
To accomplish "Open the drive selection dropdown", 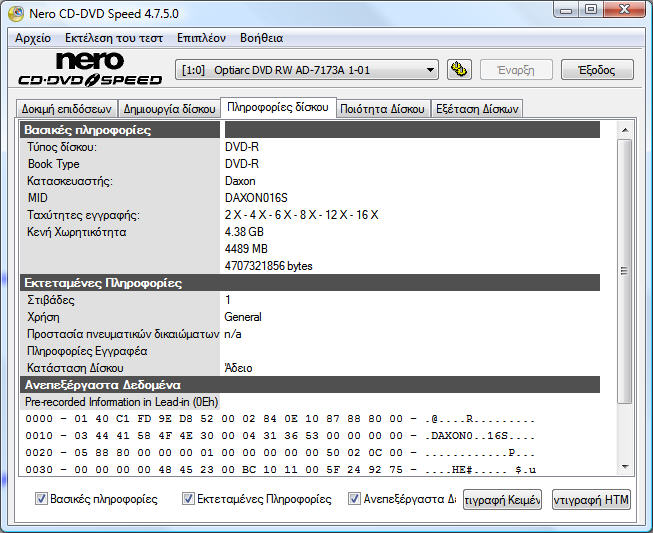I will [x=307, y=70].
